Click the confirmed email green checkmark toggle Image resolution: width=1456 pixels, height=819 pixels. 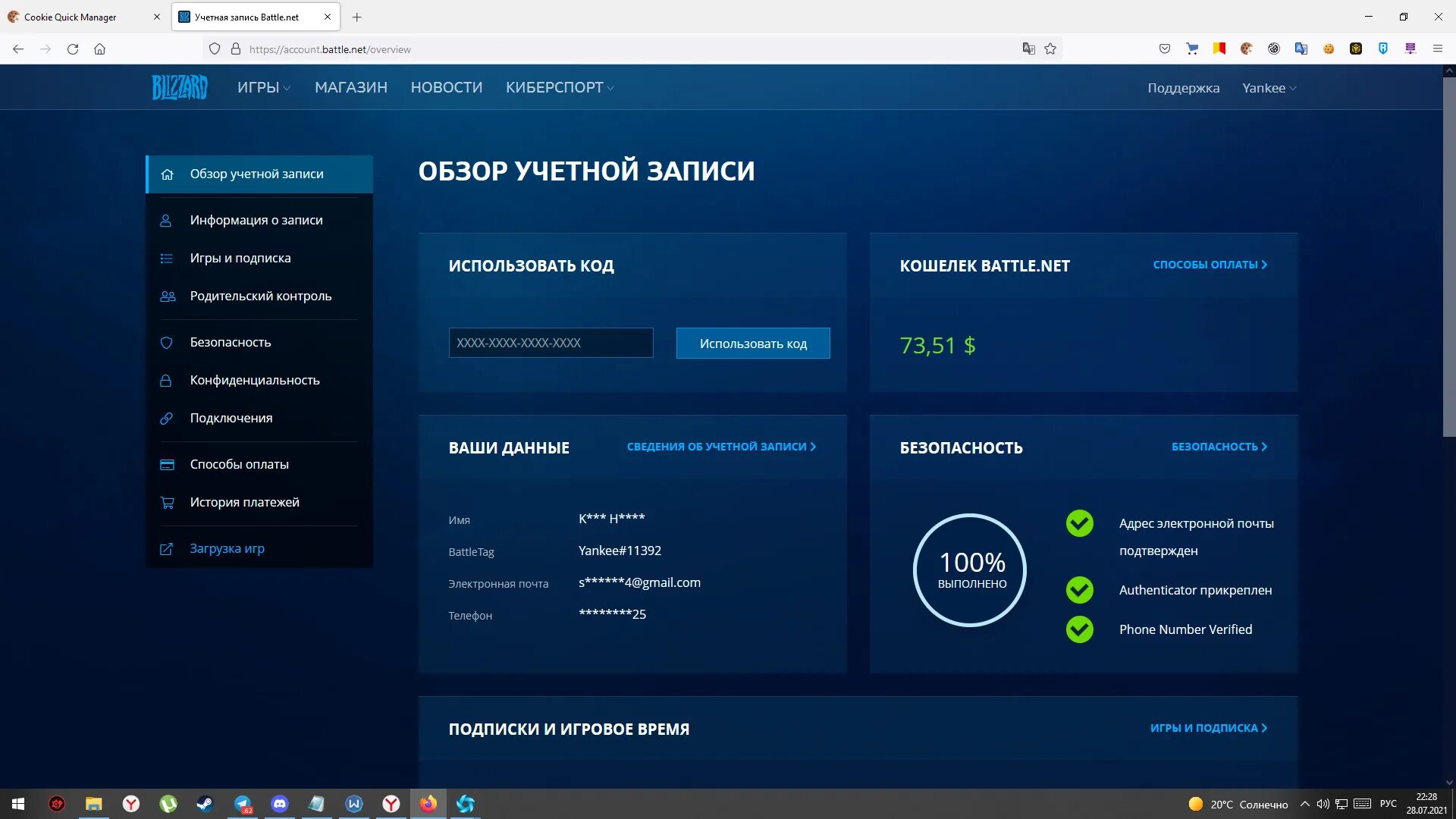coord(1080,523)
